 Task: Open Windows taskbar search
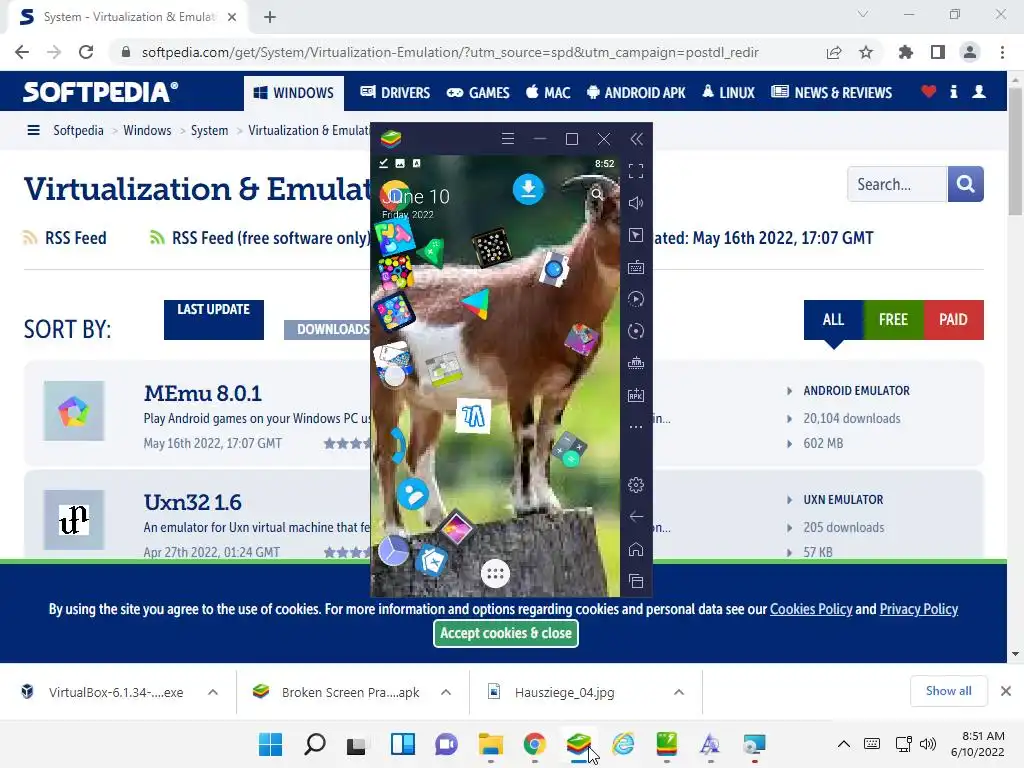[x=315, y=744]
